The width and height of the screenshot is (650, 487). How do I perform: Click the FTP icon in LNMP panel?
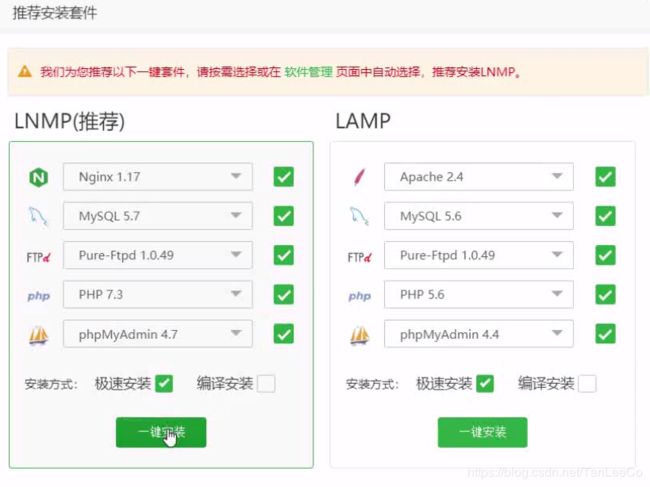(x=38, y=257)
